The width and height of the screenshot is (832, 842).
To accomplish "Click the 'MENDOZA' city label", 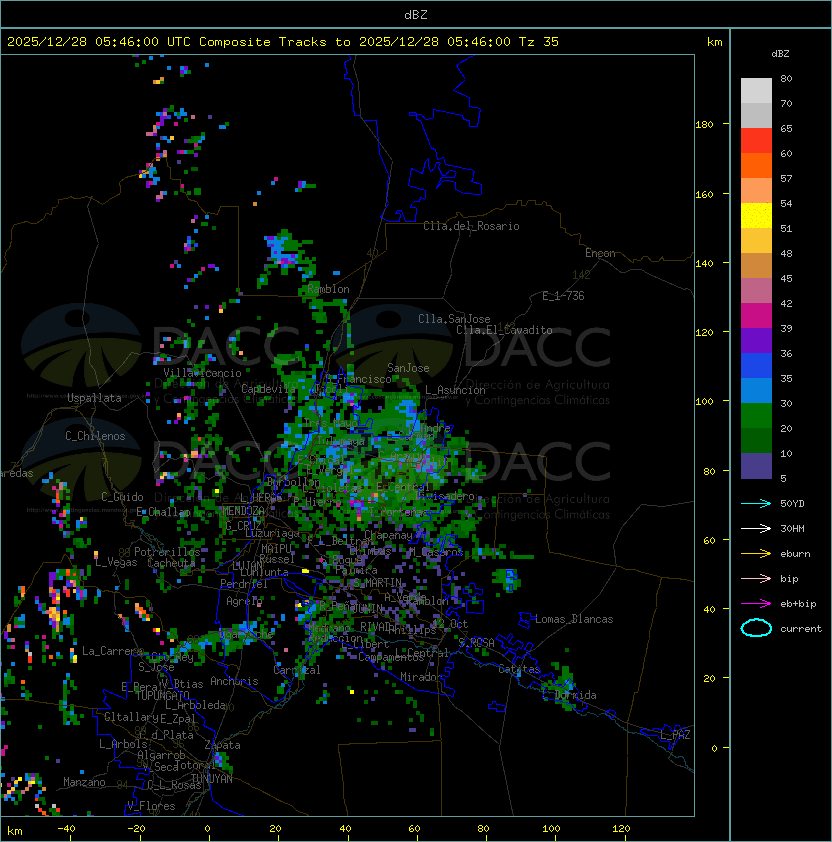I will point(243,510).
